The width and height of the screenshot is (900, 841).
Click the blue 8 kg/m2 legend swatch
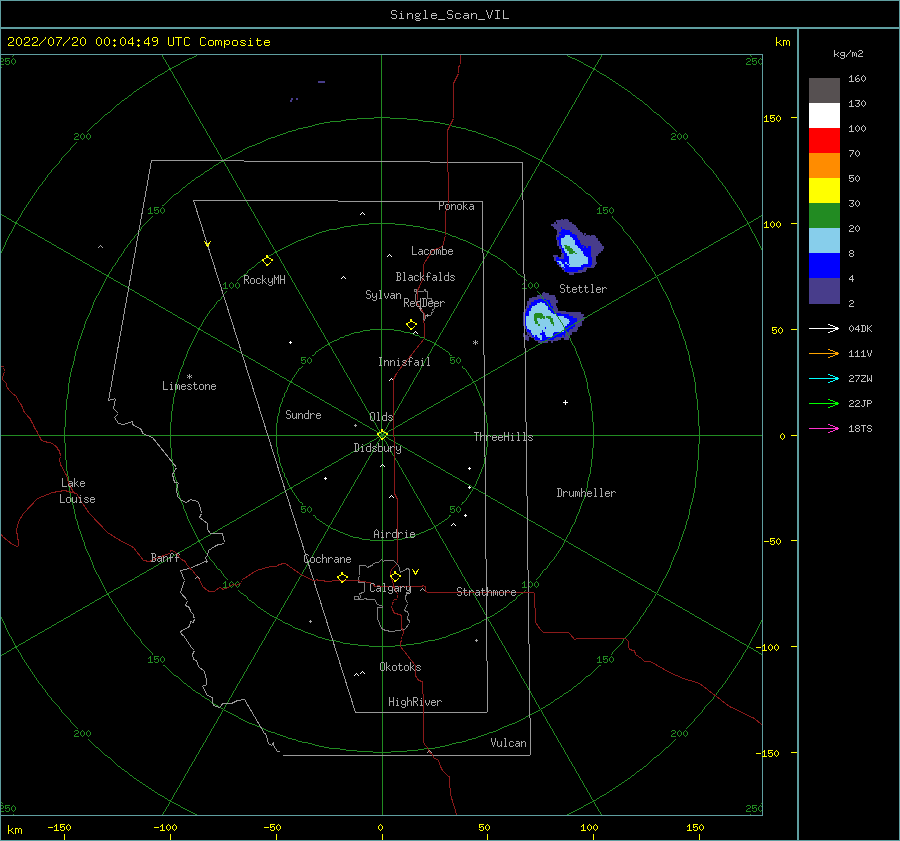point(824,265)
